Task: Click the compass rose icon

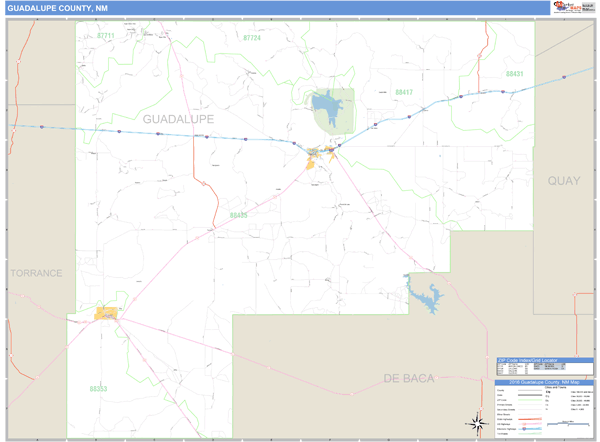Action: [477, 422]
